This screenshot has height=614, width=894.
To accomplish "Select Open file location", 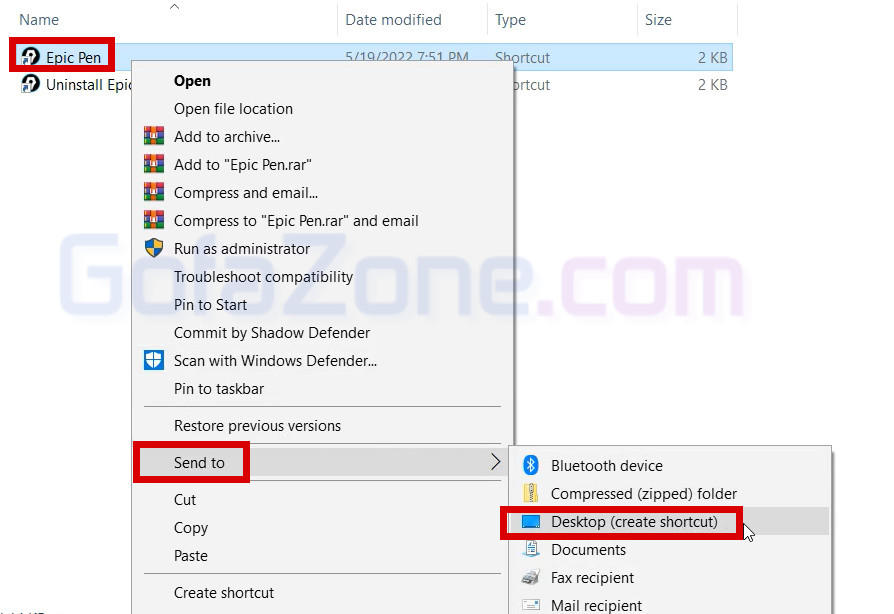I will click(x=233, y=109).
